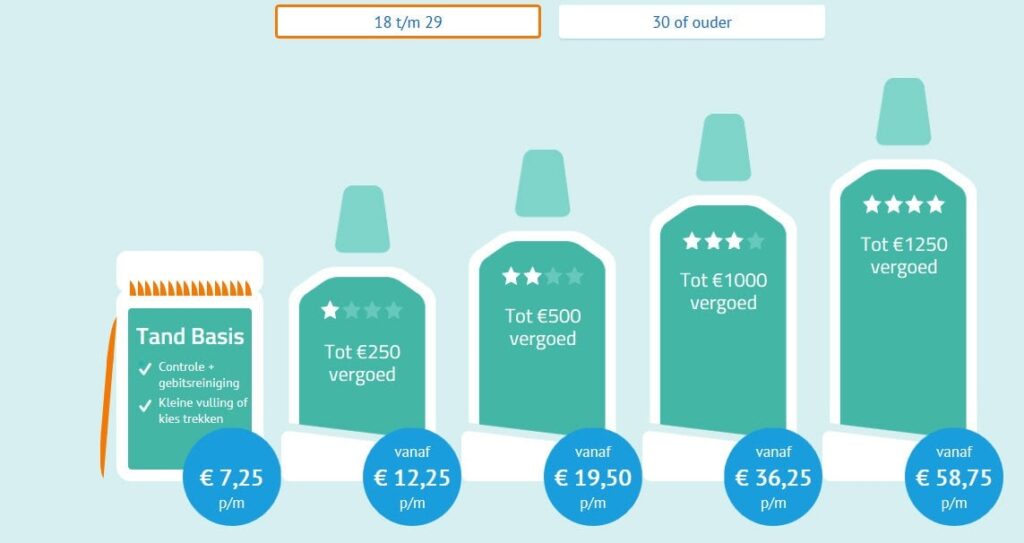Click the one-star rating icon
The width and height of the screenshot is (1024, 543).
[x=361, y=311]
